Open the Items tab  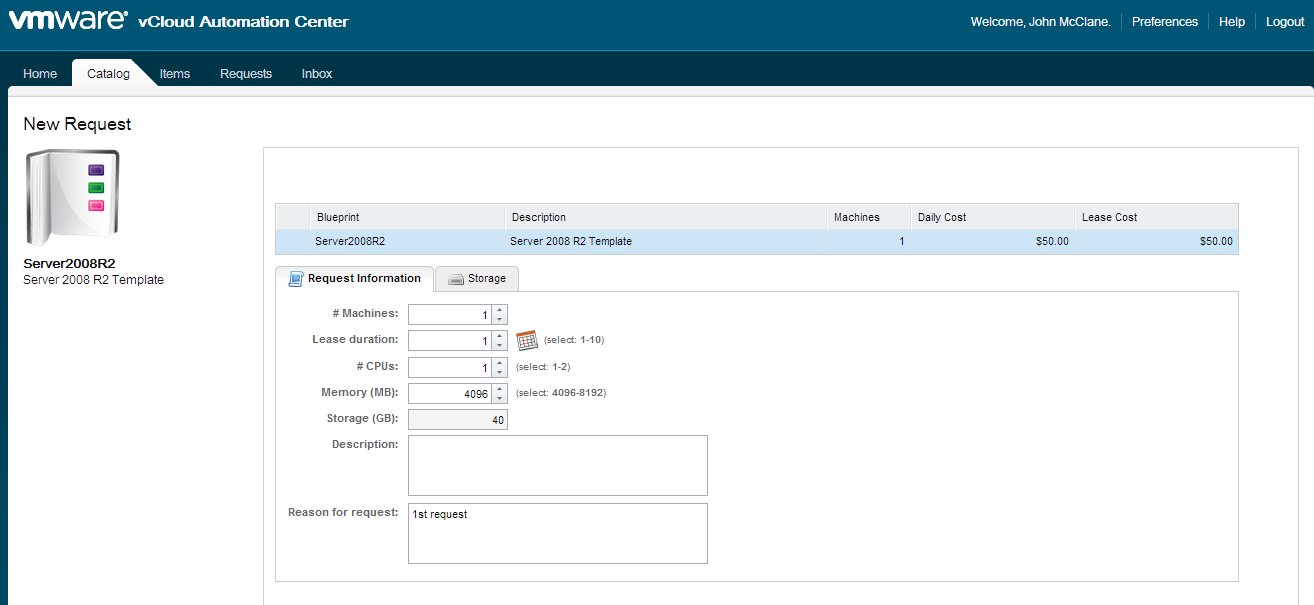click(175, 74)
